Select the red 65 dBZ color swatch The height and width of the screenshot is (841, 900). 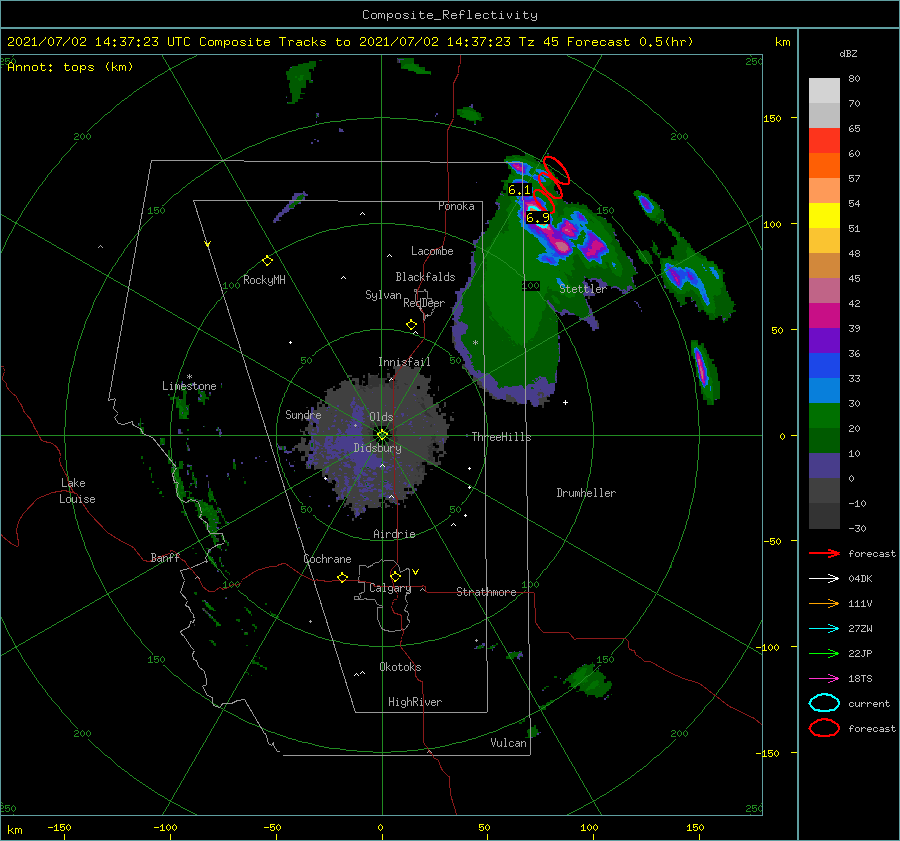(x=824, y=140)
